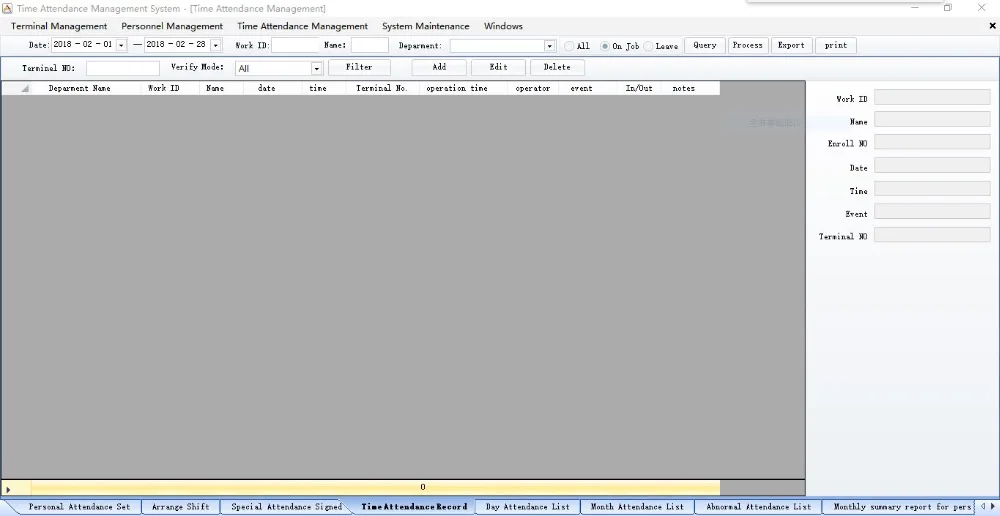Open the Personnel Management menu
The image size is (1000, 516).
coord(172,26)
